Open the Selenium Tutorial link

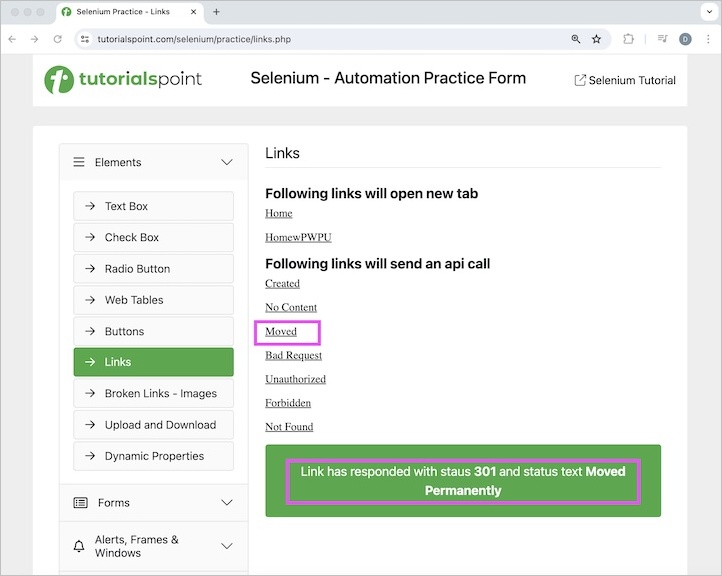pos(625,80)
